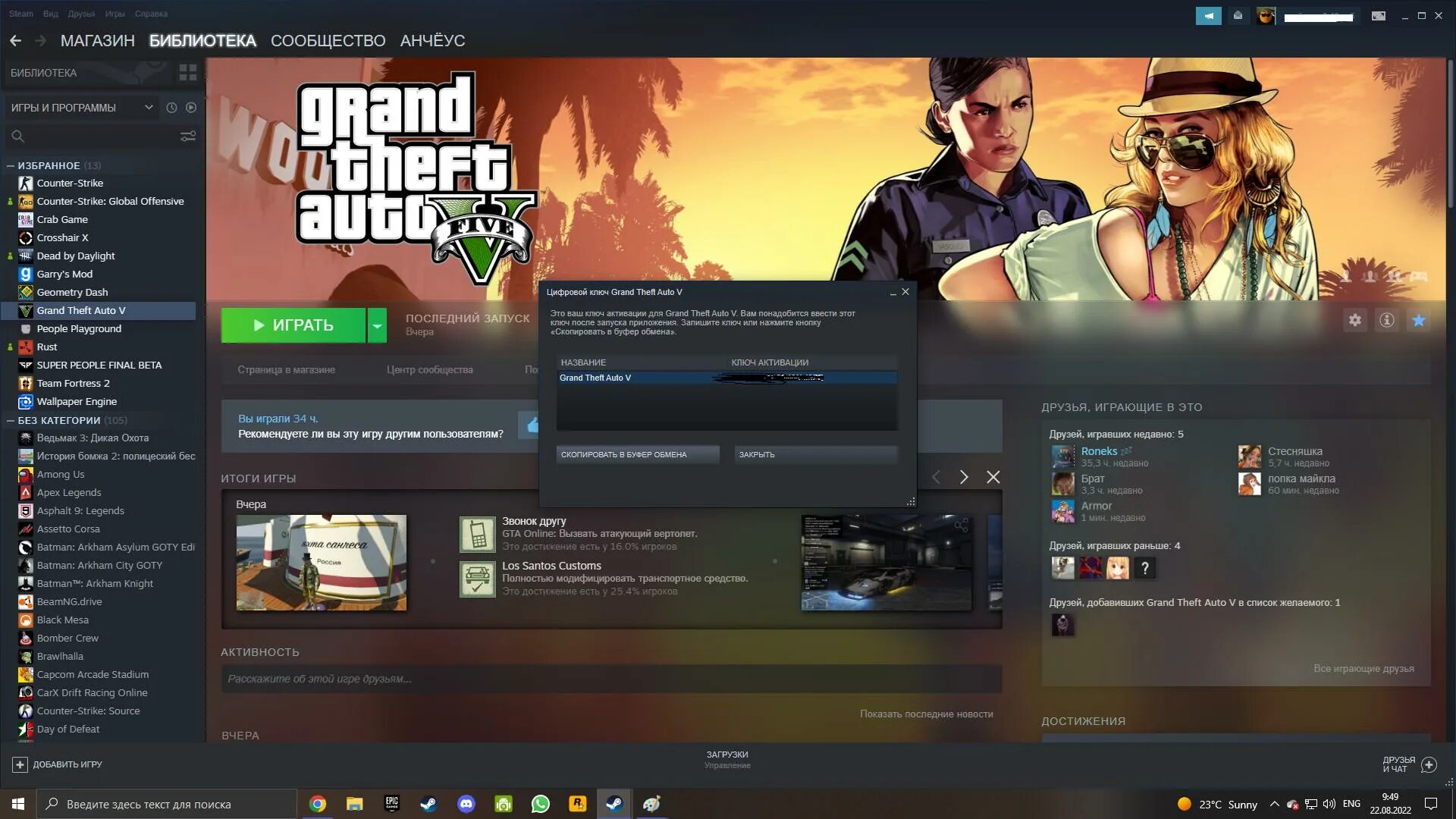Image resolution: width=1456 pixels, height=819 pixels.
Task: Collapse the ИЗБРАННОЕ category
Action: [x=11, y=165]
